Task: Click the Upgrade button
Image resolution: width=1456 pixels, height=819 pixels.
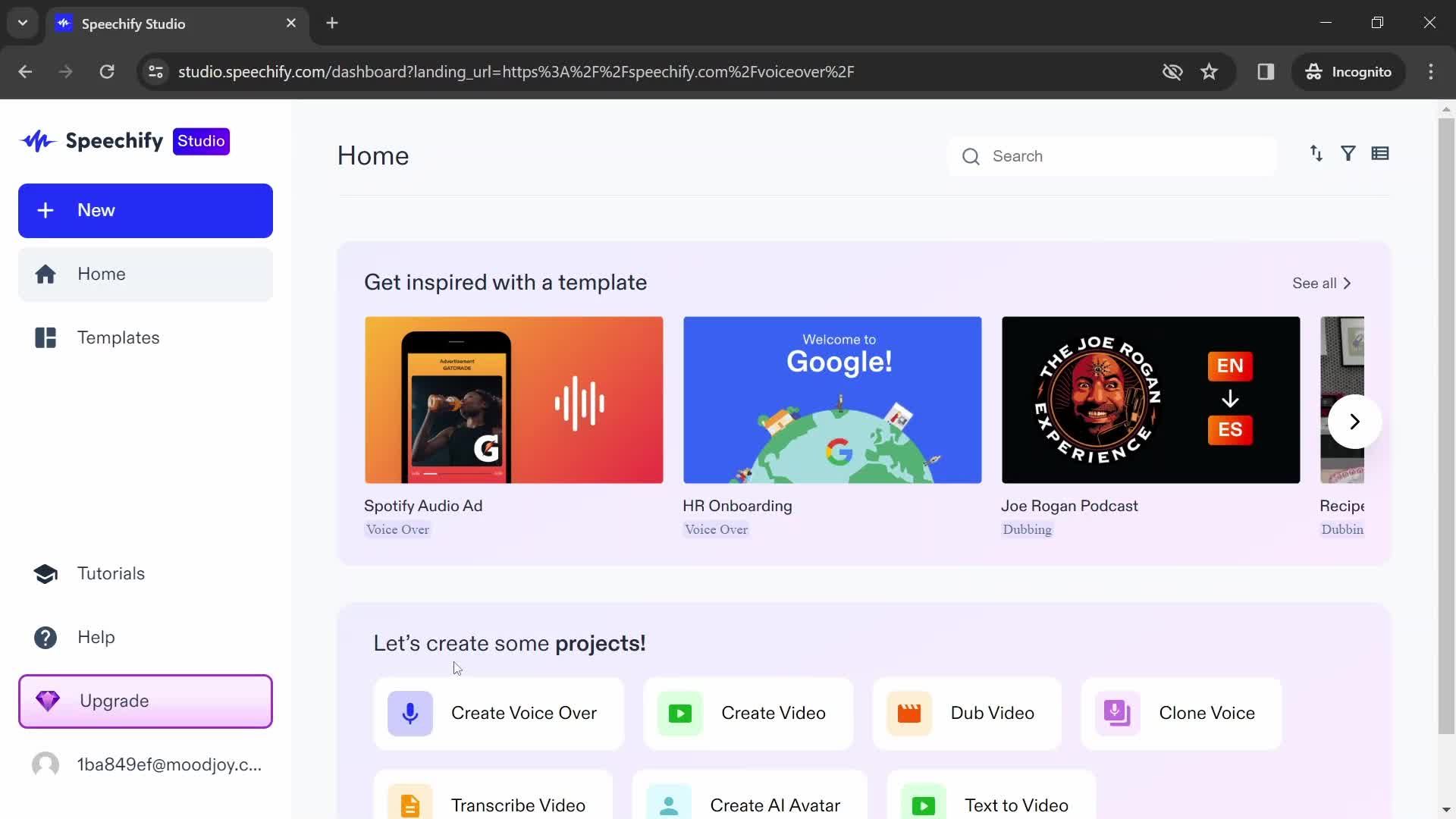Action: coord(146,701)
